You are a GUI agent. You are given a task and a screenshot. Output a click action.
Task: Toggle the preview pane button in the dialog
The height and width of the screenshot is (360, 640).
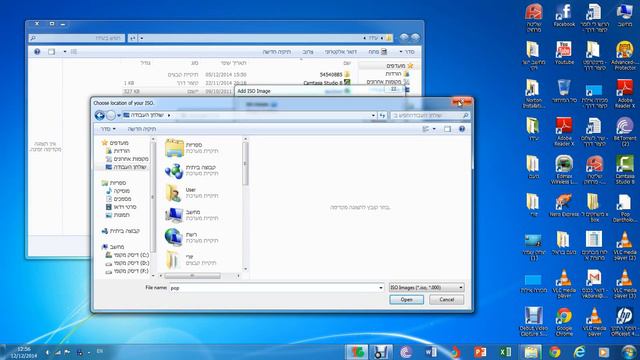(448, 129)
